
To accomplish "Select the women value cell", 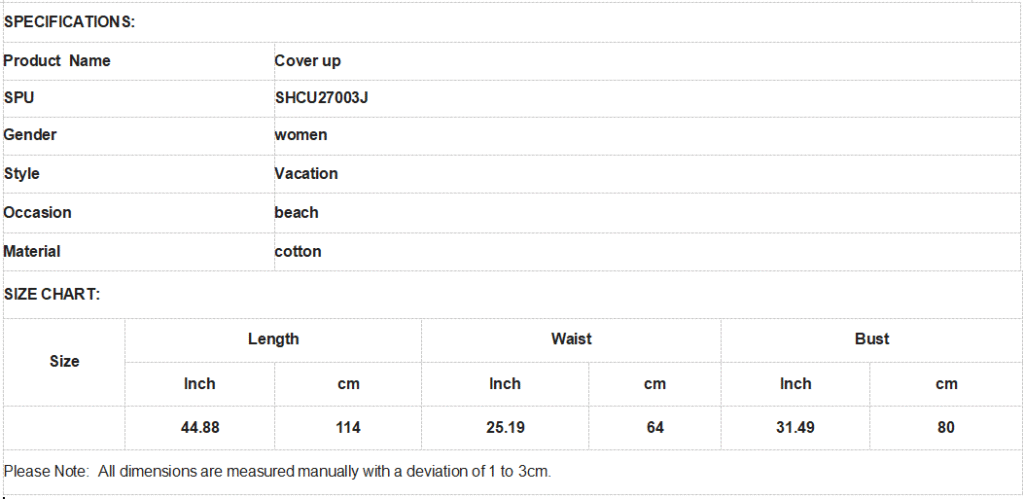I will tap(647, 135).
